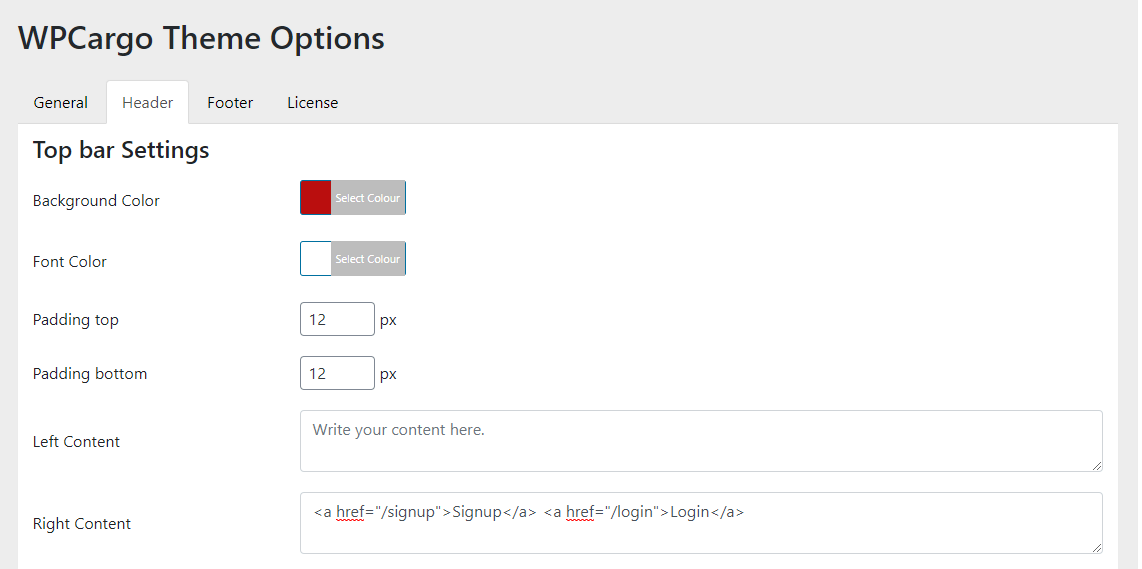
Task: Focus the Padding top input field
Action: [x=337, y=319]
